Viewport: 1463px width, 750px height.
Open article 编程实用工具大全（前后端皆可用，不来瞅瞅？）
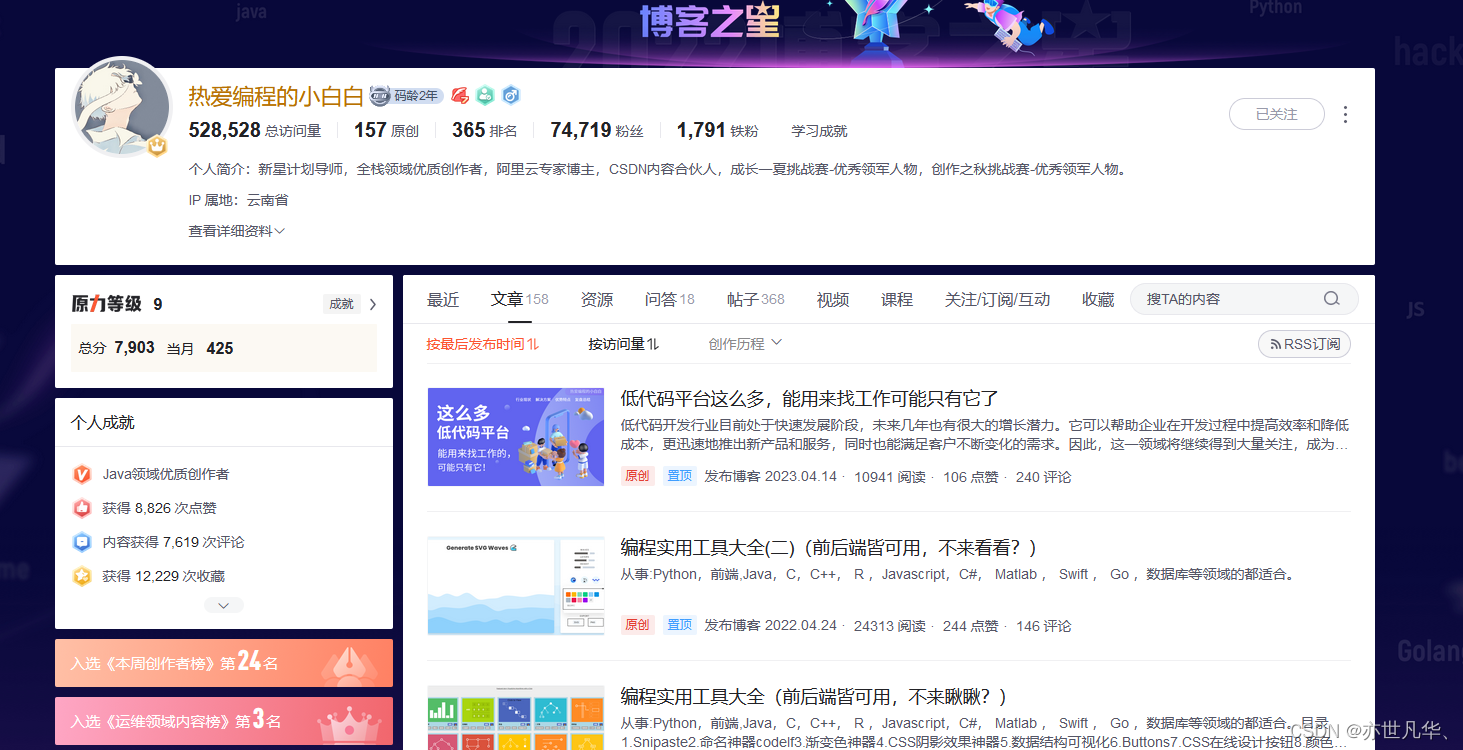point(813,697)
